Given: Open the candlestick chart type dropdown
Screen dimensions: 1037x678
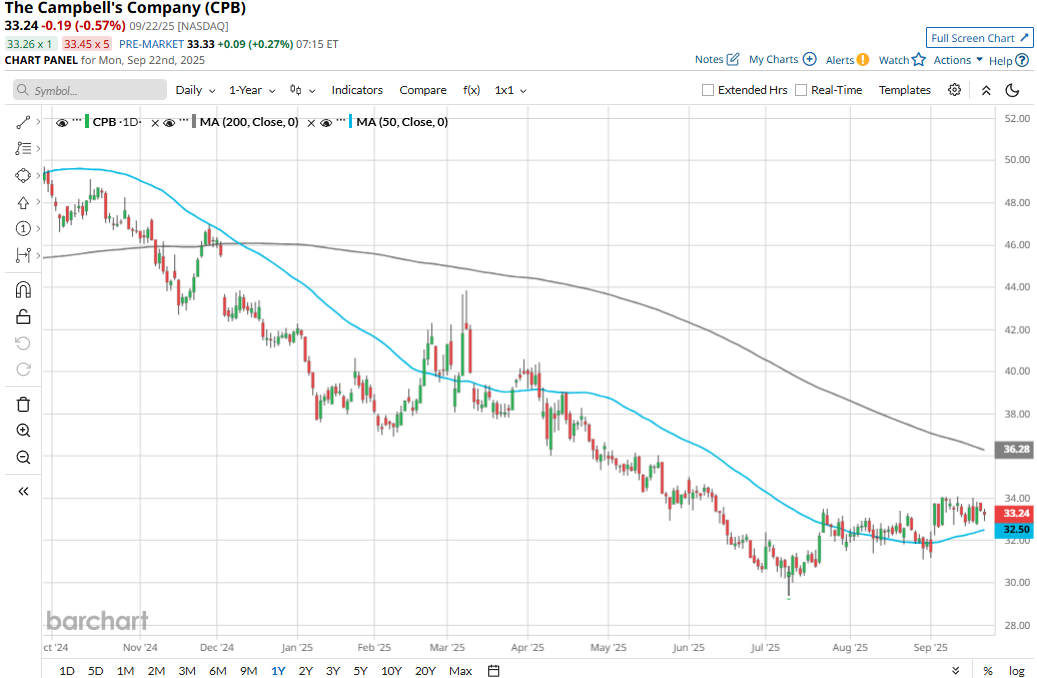Looking at the screenshot, I should (302, 90).
